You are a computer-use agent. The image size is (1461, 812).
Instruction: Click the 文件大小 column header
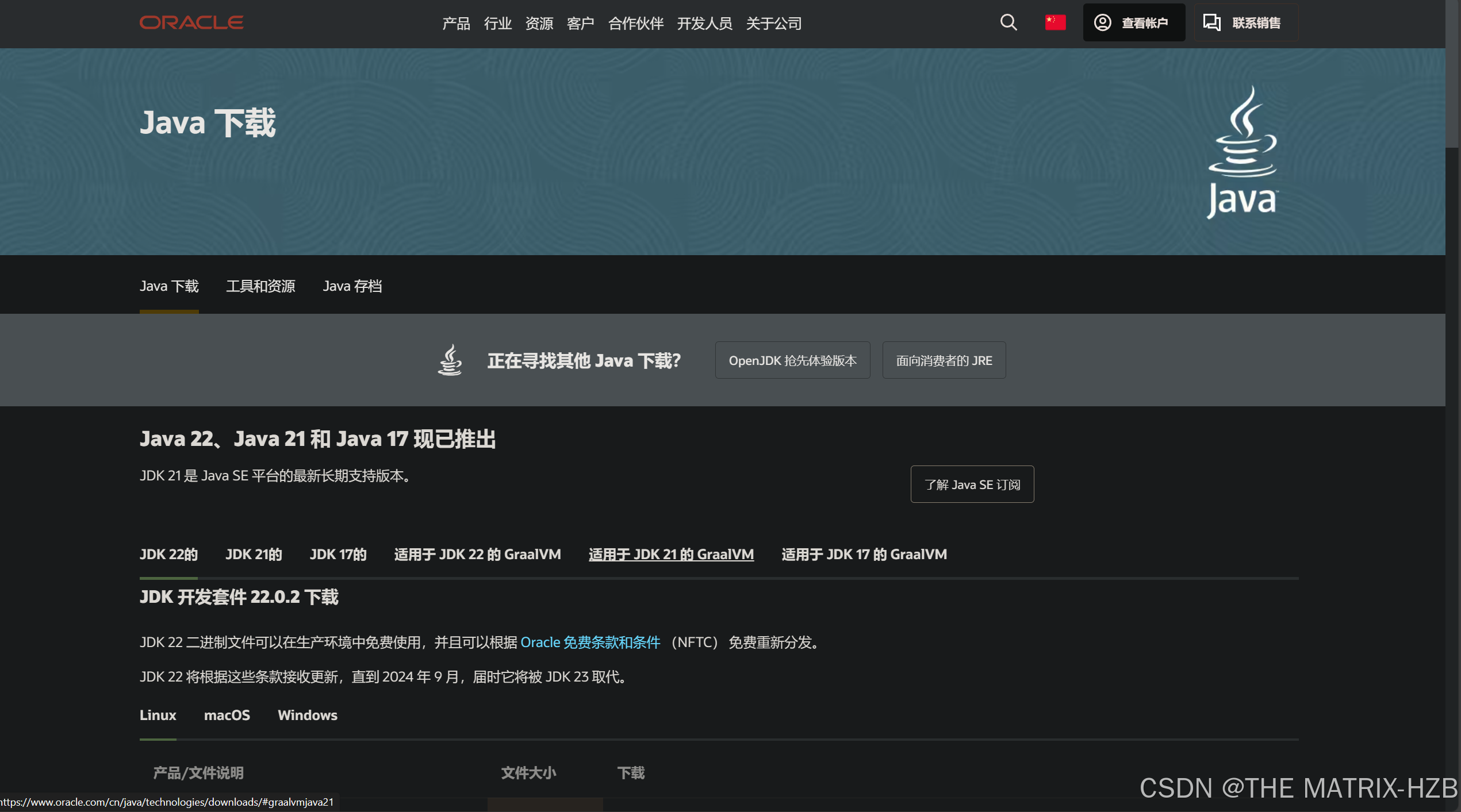pos(528,773)
